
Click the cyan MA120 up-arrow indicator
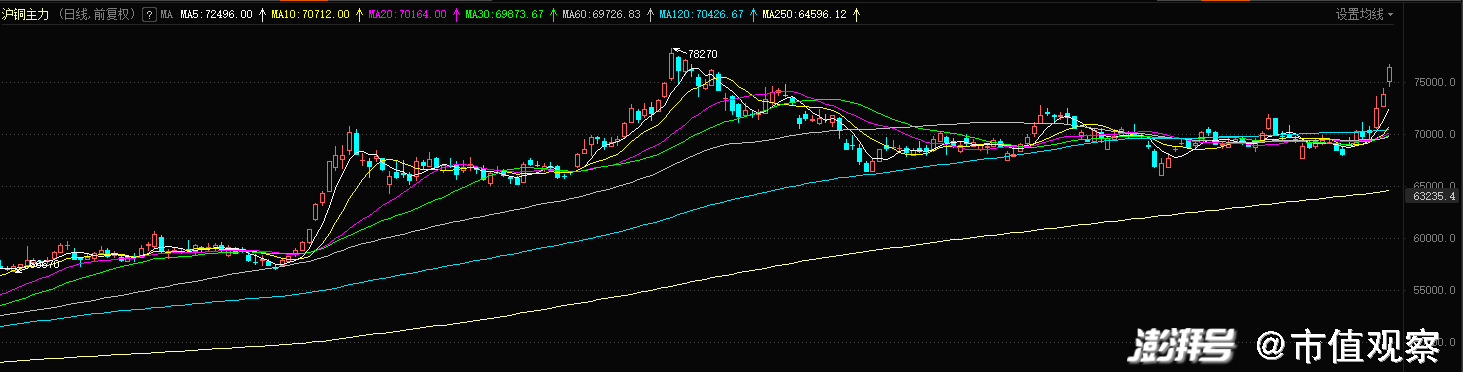pos(753,15)
